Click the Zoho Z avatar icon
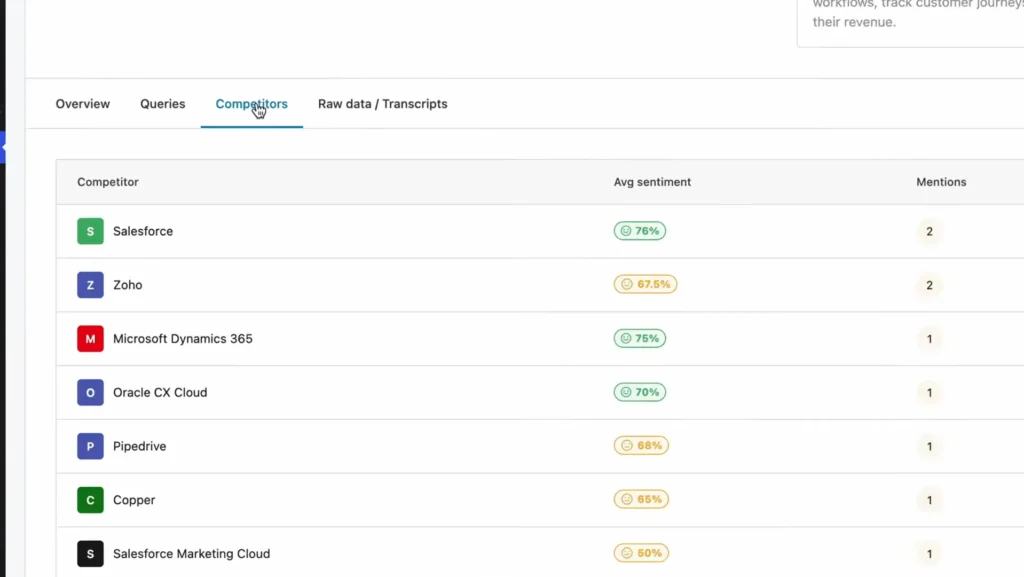This screenshot has width=1024, height=577. (x=90, y=285)
